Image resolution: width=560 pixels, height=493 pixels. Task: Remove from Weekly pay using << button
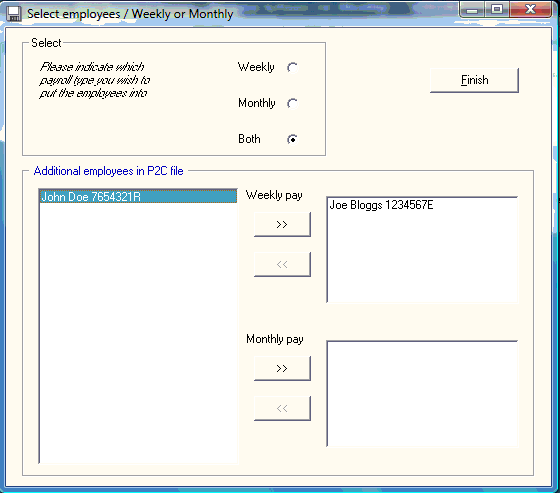pyautogui.click(x=282, y=264)
